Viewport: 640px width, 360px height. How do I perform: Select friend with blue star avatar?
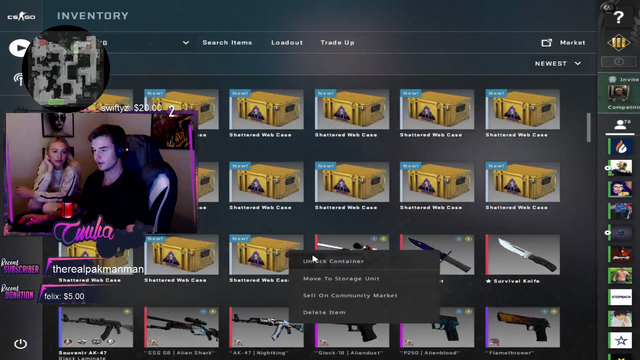point(621,340)
